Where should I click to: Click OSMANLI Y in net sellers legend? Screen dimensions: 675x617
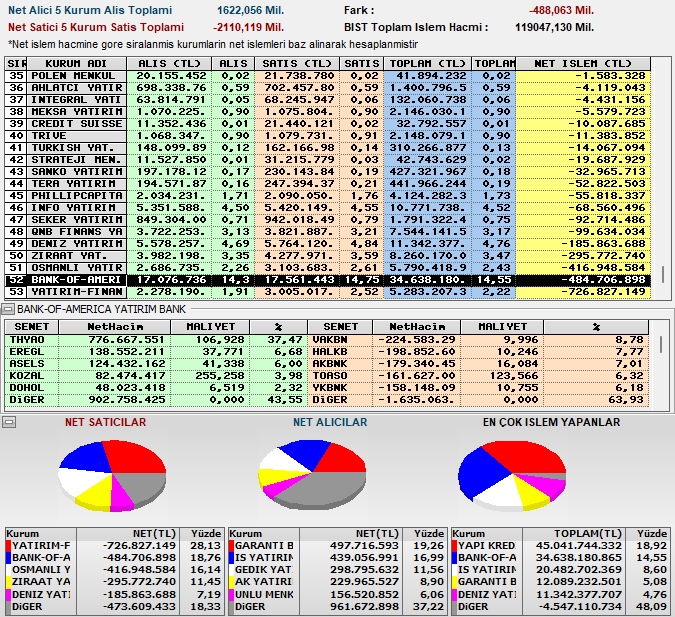41,570
